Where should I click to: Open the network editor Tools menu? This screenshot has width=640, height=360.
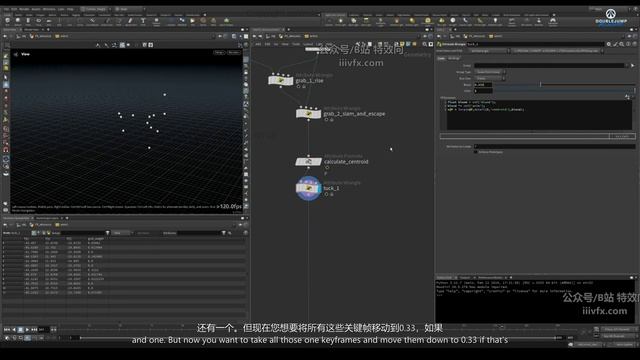296,44
